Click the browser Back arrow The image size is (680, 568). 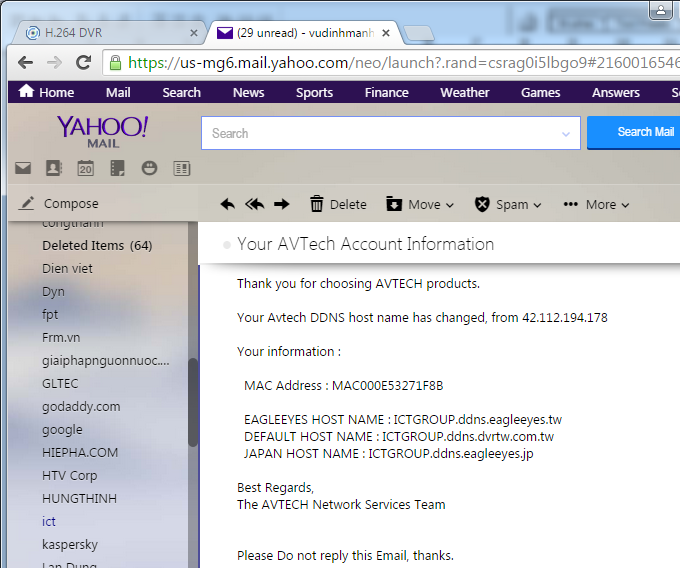[x=26, y=63]
